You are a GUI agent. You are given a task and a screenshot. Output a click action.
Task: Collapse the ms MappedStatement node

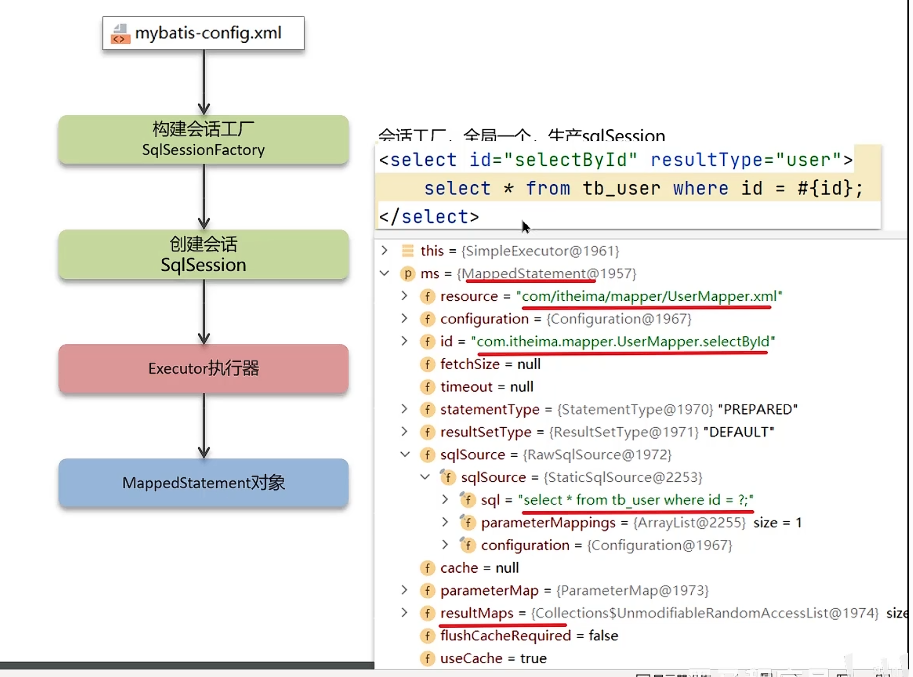point(384,272)
